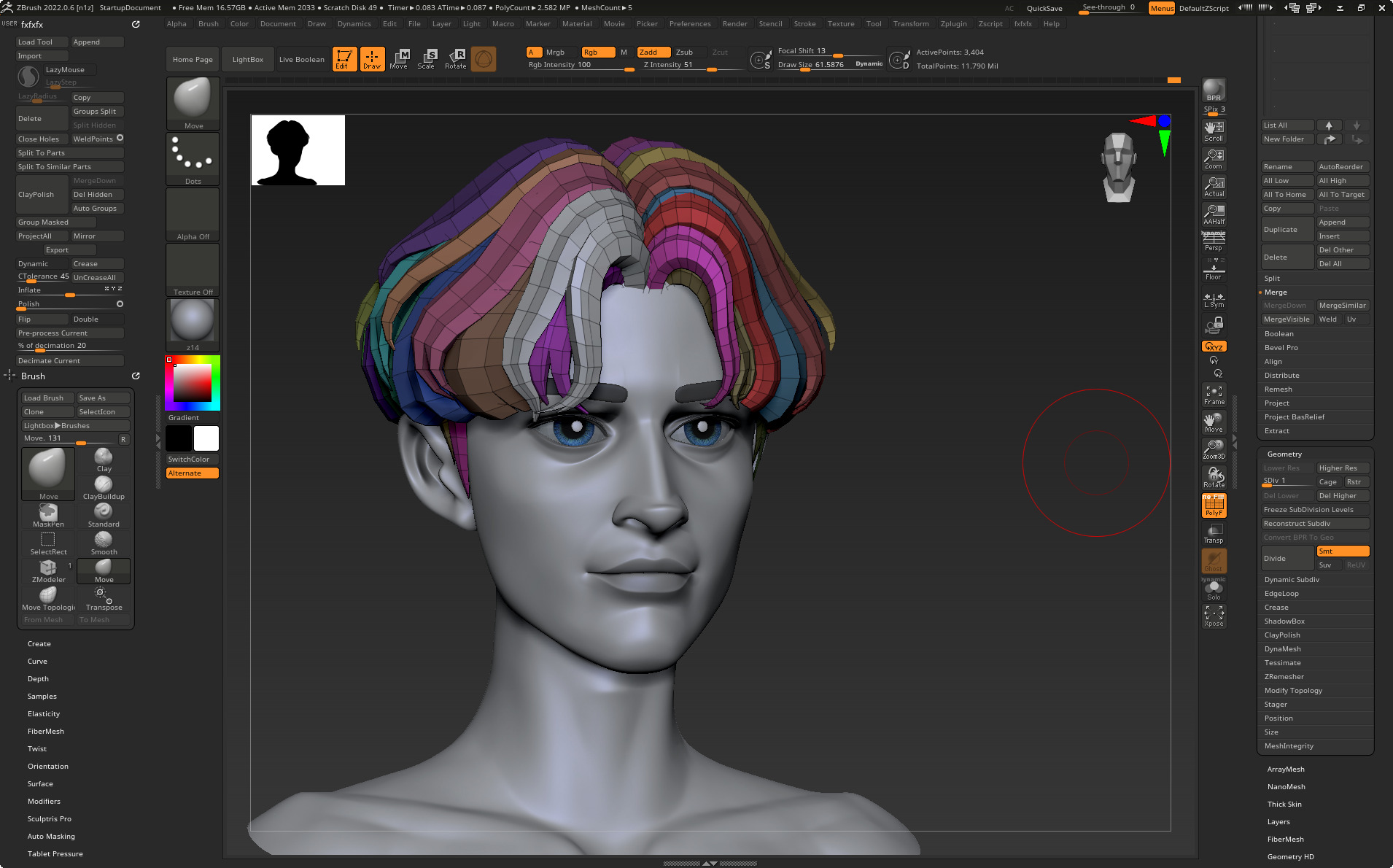The image size is (1393, 868).
Task: Open the current Move brush picker
Action: (193, 104)
